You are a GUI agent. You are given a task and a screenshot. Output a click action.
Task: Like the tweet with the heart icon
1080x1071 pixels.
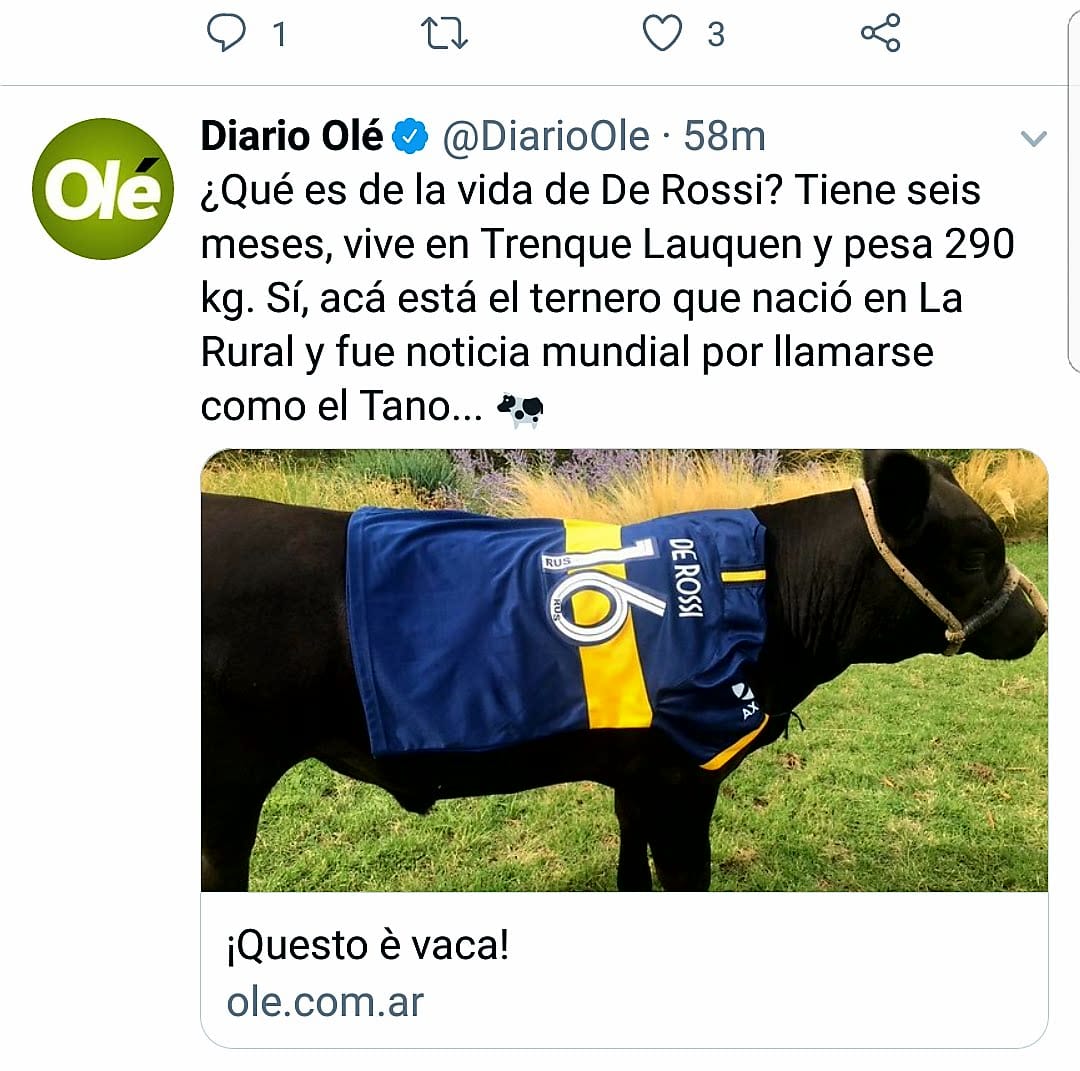click(x=661, y=33)
